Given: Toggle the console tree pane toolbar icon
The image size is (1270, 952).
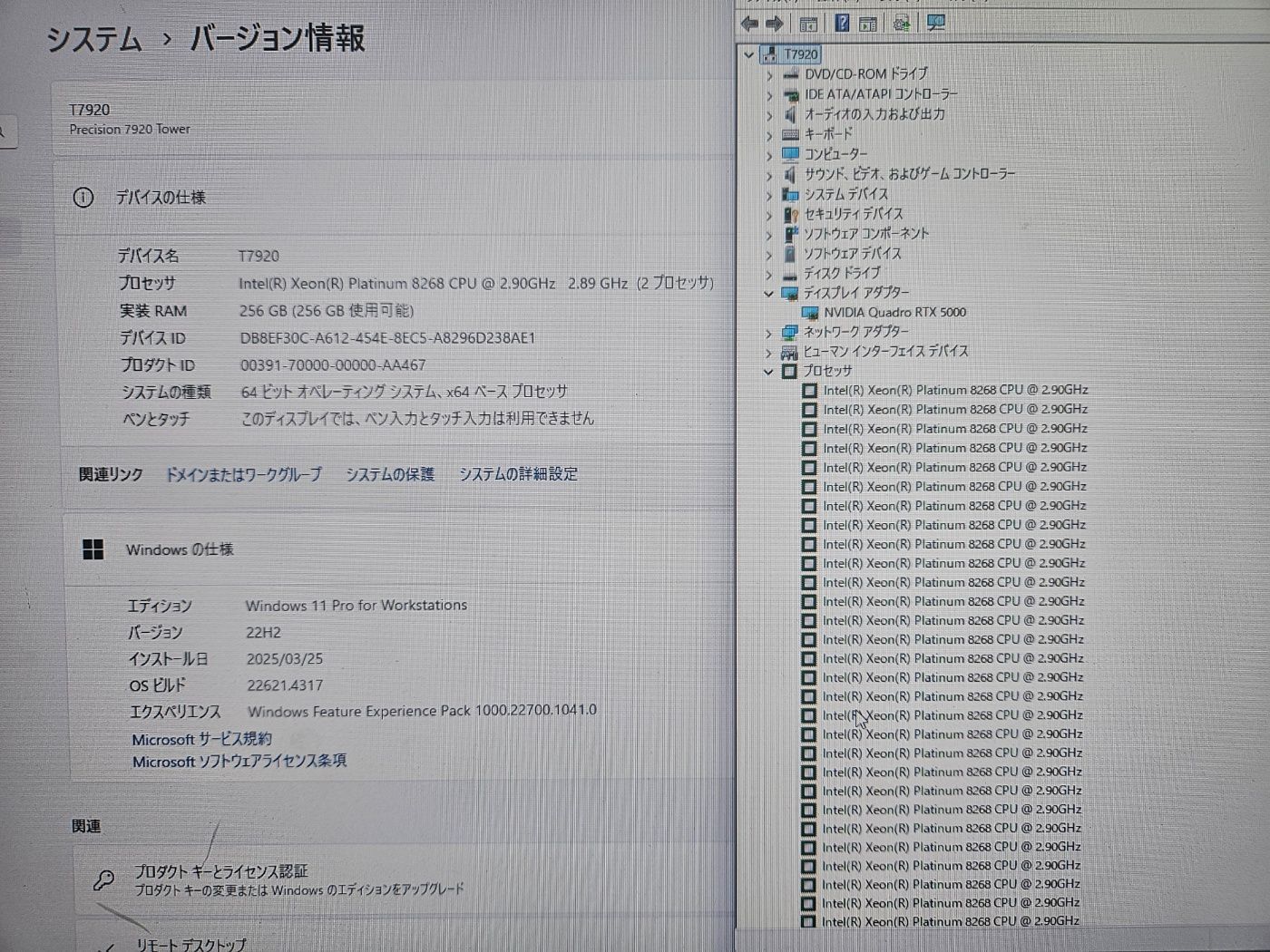Looking at the screenshot, I should click(x=808, y=24).
